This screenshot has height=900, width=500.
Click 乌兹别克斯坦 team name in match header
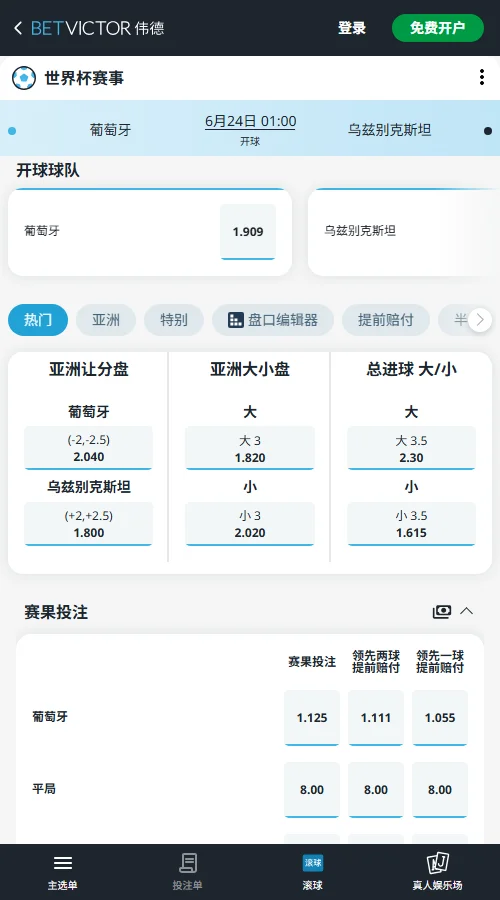(x=389, y=130)
